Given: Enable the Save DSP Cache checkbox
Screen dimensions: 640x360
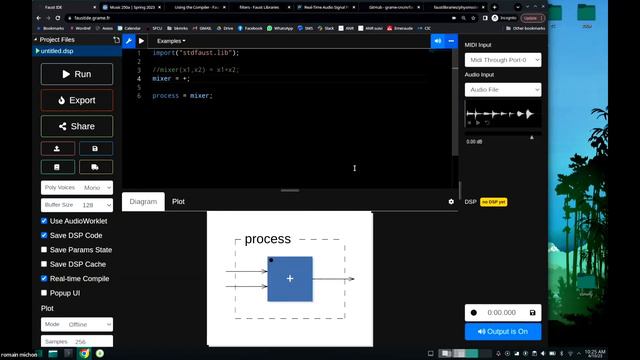Looking at the screenshot, I should point(44,264).
